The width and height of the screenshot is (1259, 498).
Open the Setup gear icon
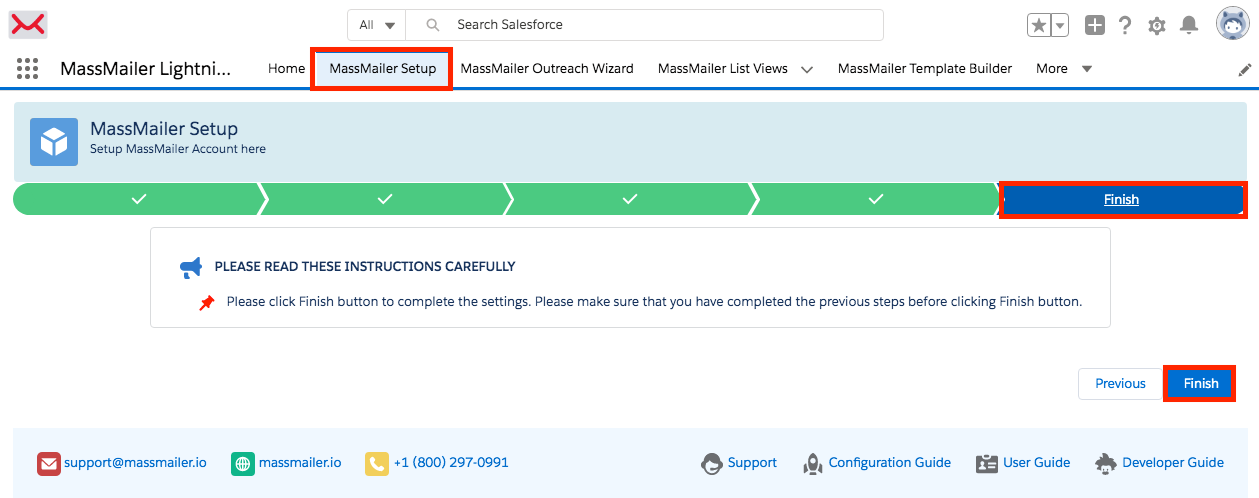(1157, 26)
